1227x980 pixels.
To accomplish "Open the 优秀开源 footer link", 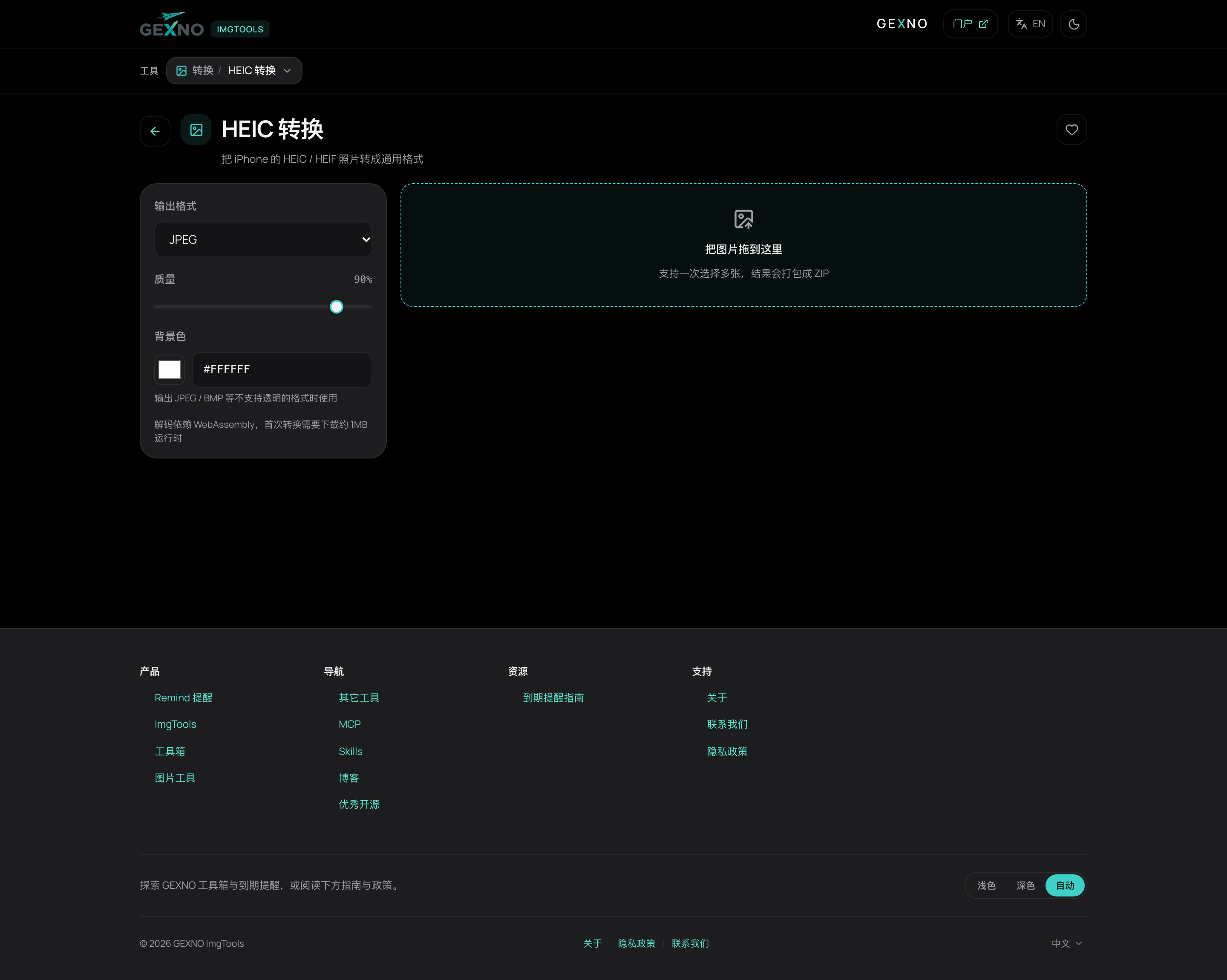I will tap(359, 804).
